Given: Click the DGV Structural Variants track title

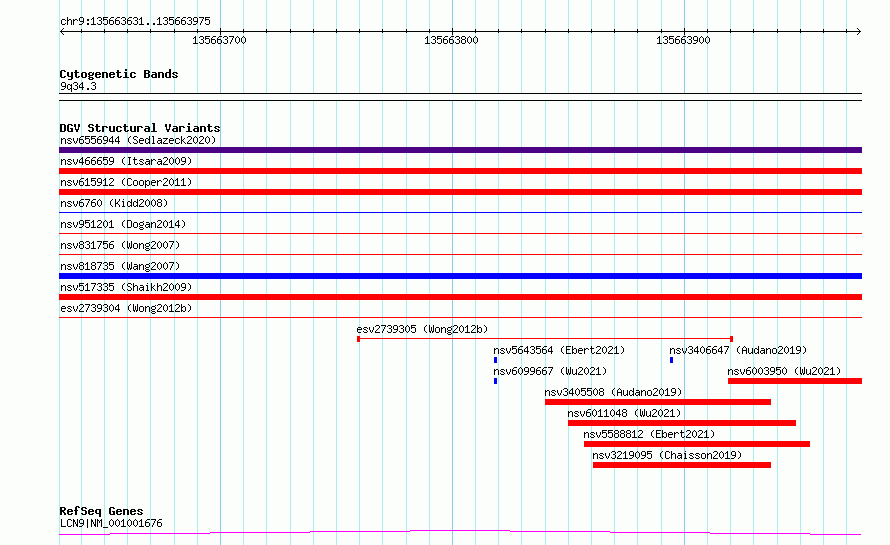Looking at the screenshot, I should (140, 128).
